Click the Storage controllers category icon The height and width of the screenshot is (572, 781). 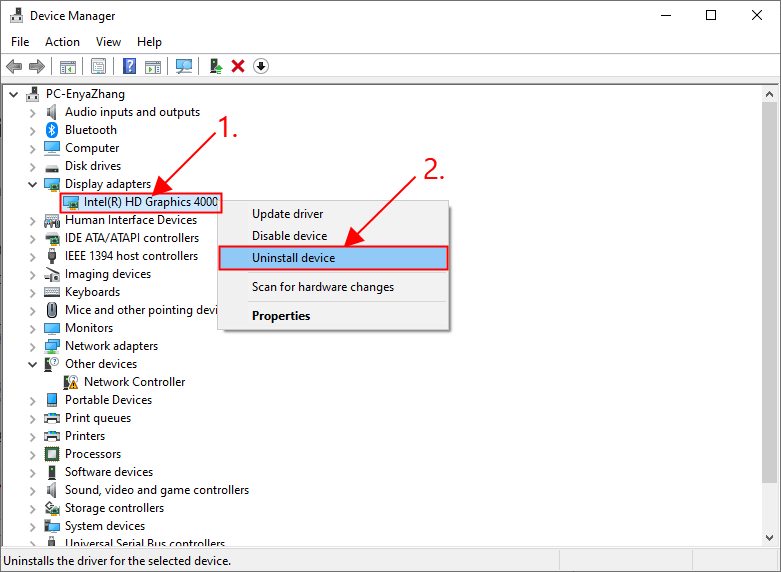52,508
